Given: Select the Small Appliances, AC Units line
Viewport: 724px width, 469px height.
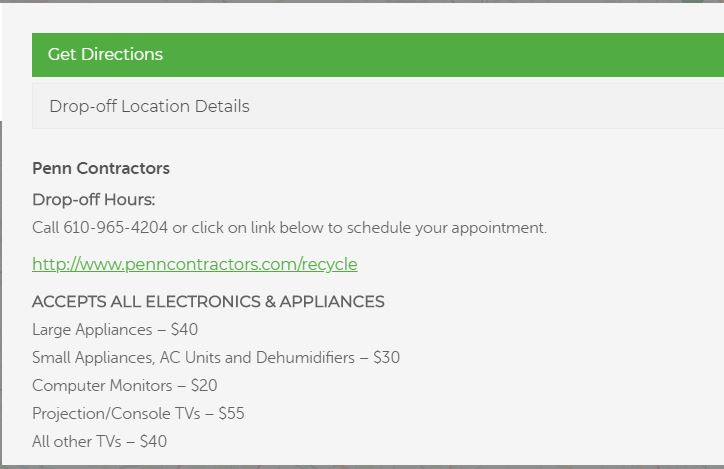Looking at the screenshot, I should tap(216, 357).
